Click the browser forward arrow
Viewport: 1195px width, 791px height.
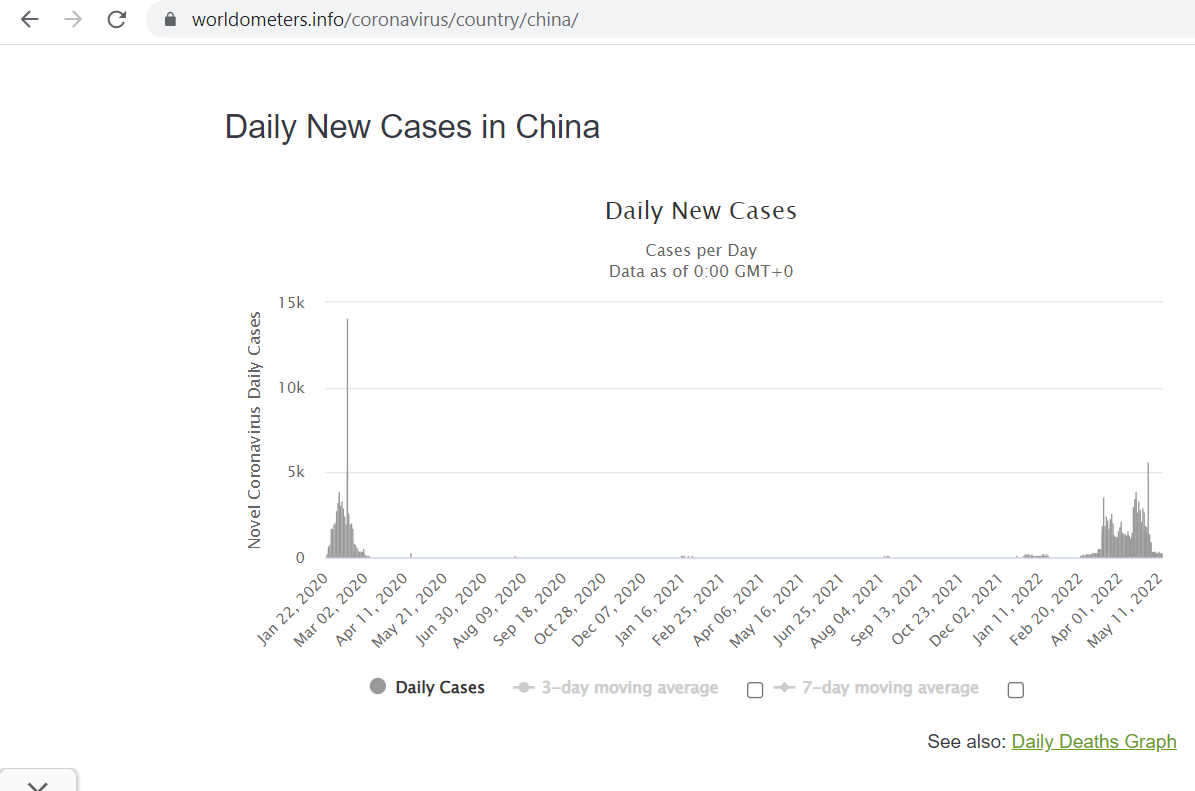click(73, 20)
